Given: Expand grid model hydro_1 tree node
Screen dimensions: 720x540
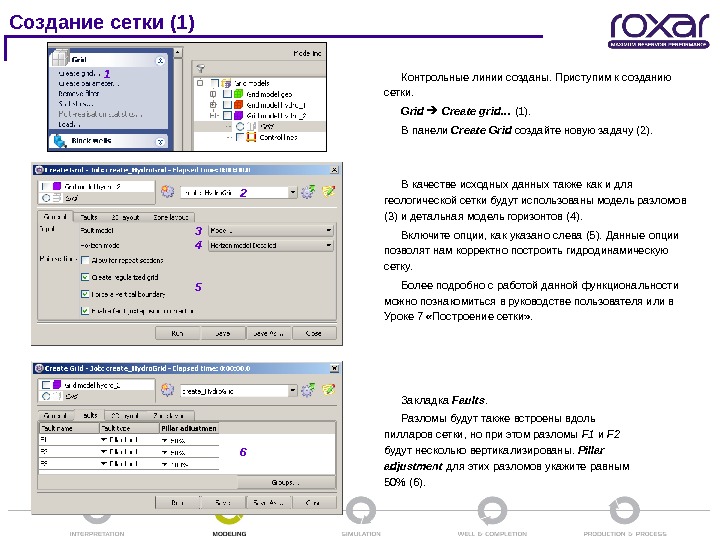Looking at the screenshot, I should coord(213,105).
